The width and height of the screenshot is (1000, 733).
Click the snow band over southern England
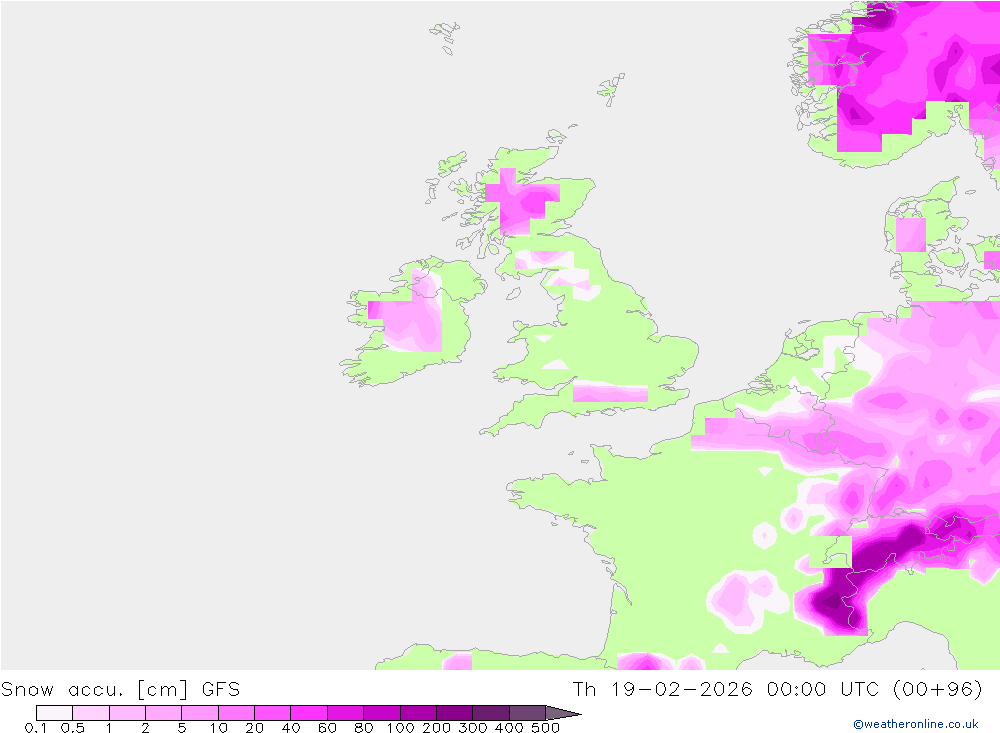[610, 393]
